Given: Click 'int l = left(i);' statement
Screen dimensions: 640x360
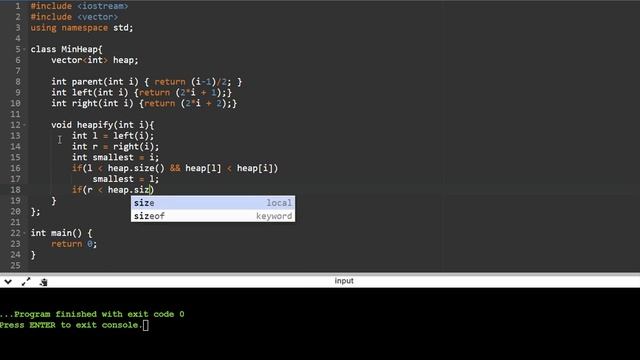Looking at the screenshot, I should tap(113, 136).
